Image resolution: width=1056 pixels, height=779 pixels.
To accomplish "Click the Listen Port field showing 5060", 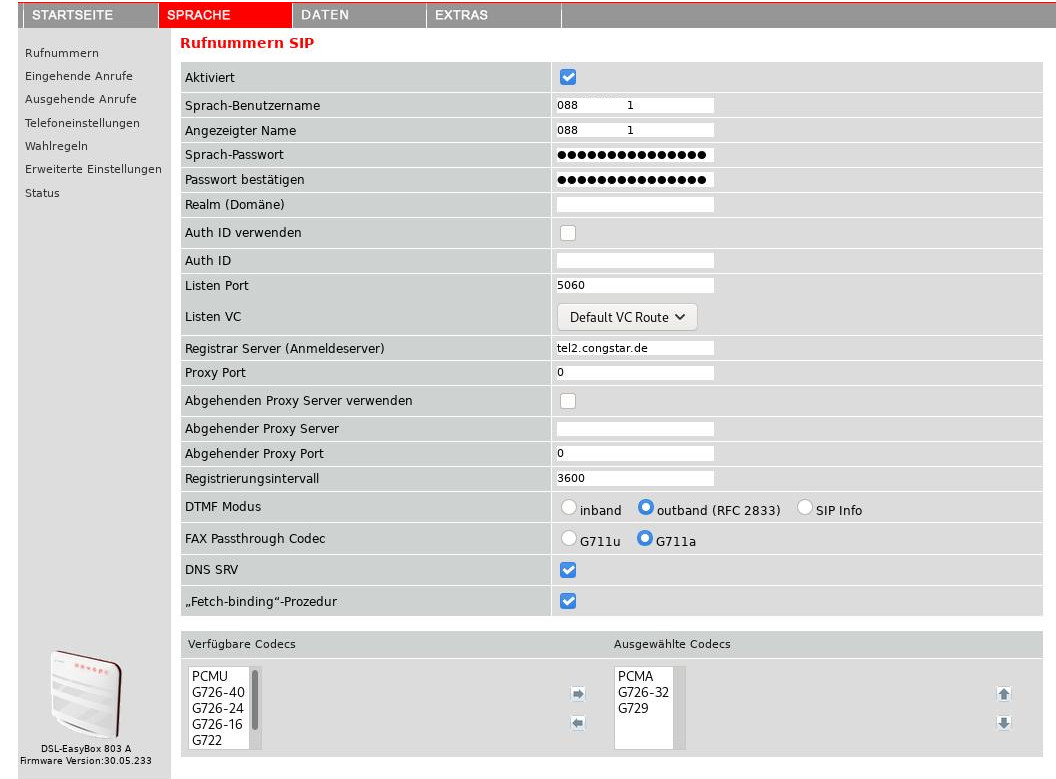I will (x=635, y=285).
